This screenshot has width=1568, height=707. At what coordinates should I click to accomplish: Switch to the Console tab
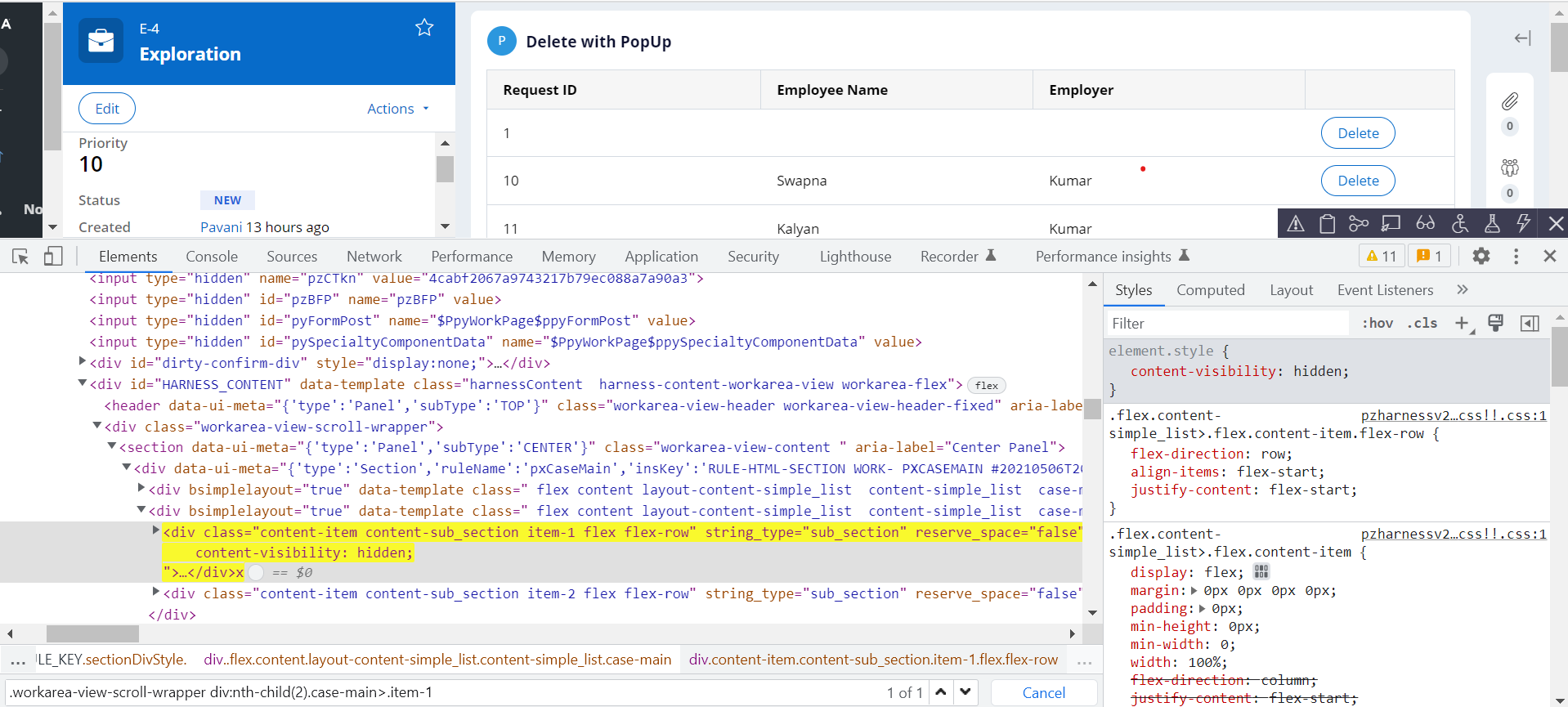pyautogui.click(x=212, y=257)
